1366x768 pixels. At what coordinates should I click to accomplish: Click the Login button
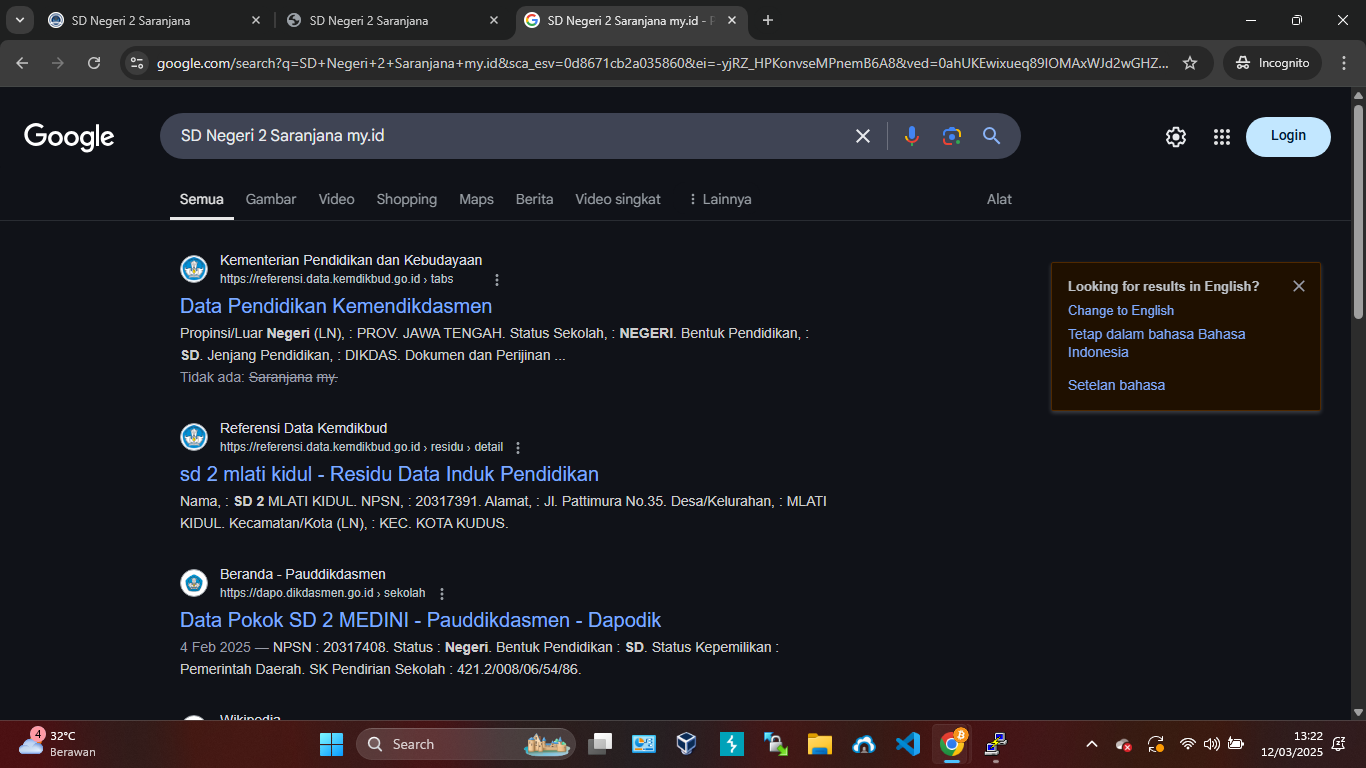[1288, 137]
